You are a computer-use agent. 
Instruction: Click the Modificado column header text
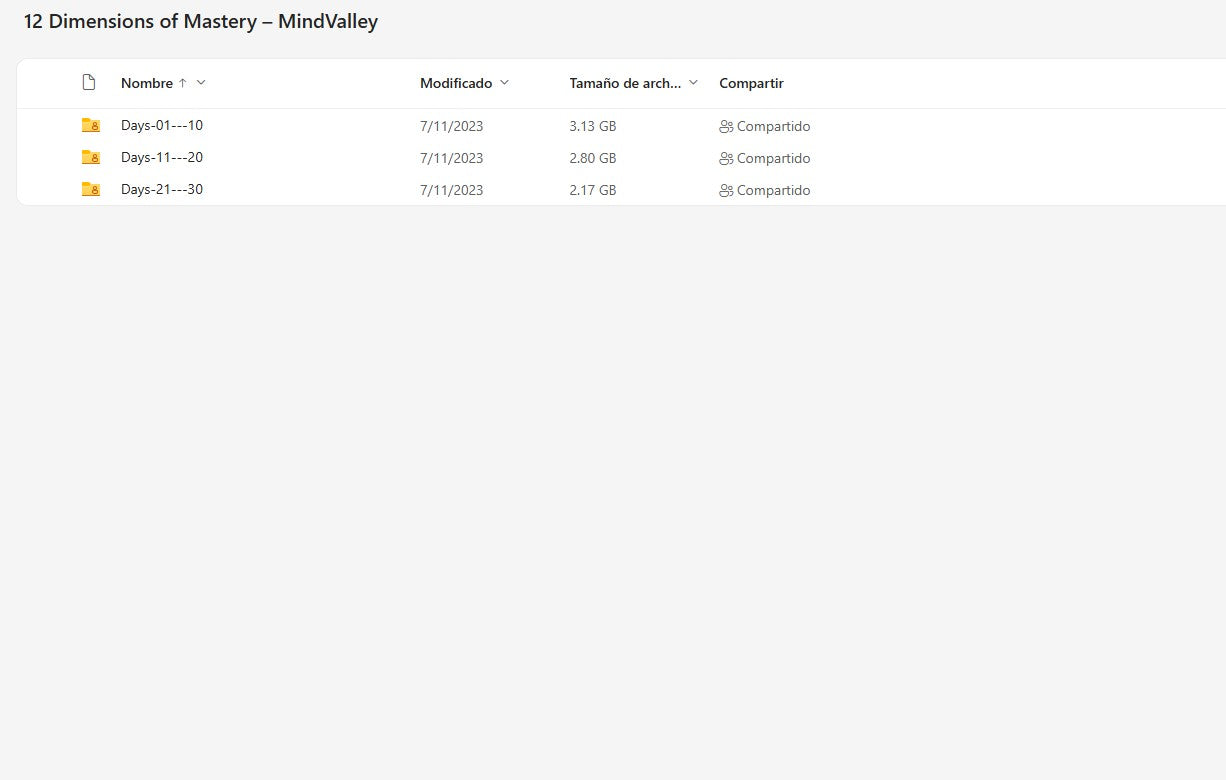click(x=456, y=83)
